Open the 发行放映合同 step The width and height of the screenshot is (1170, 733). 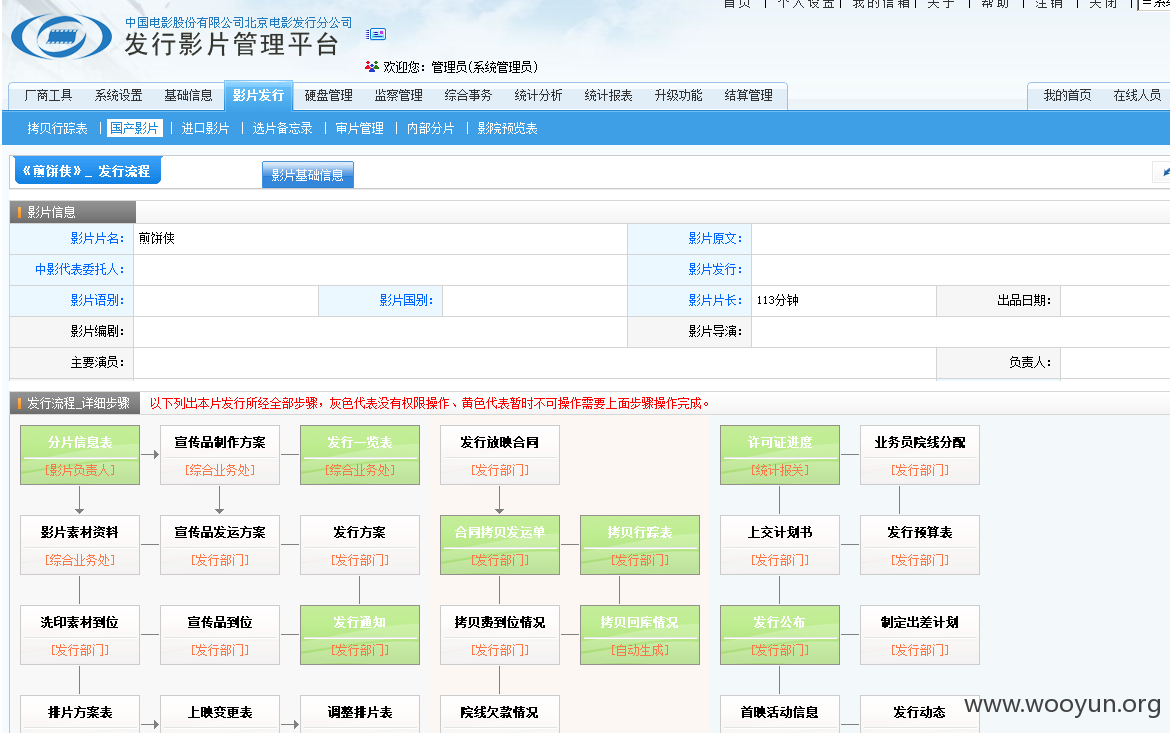(x=500, y=455)
